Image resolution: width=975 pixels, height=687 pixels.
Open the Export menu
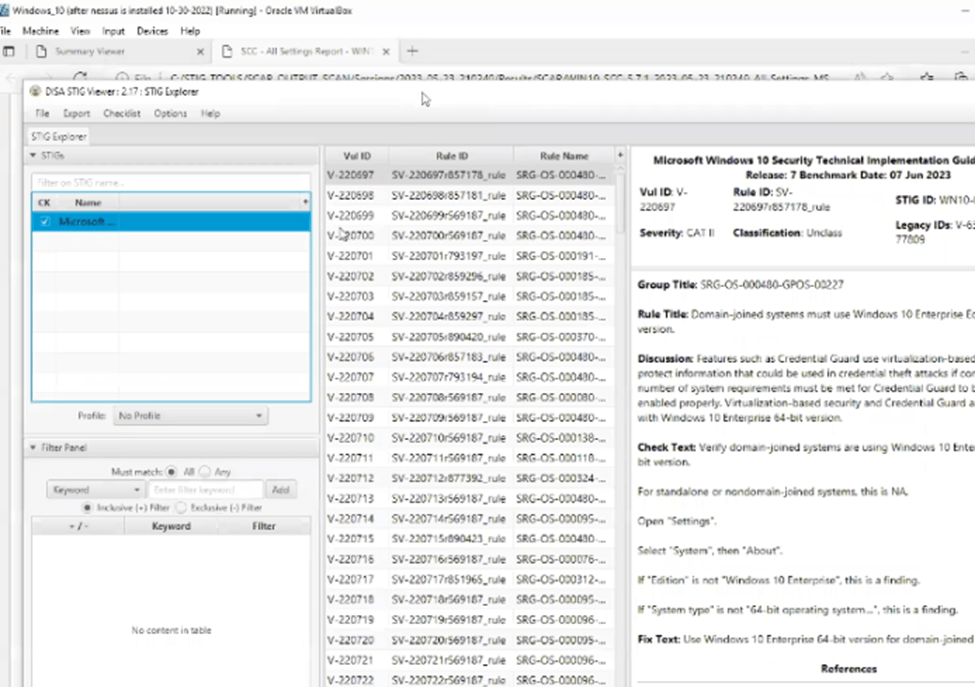click(77, 114)
